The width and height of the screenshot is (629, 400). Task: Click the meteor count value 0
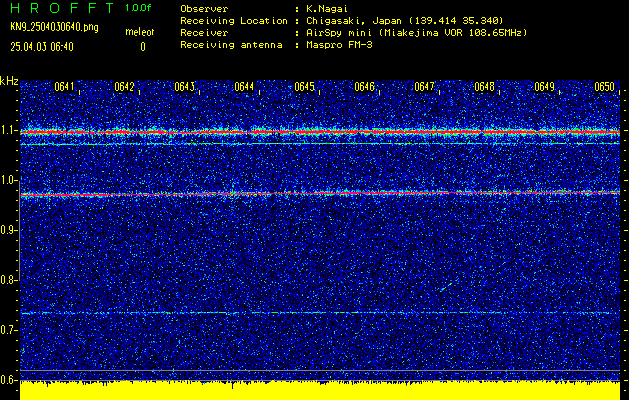(x=143, y=47)
